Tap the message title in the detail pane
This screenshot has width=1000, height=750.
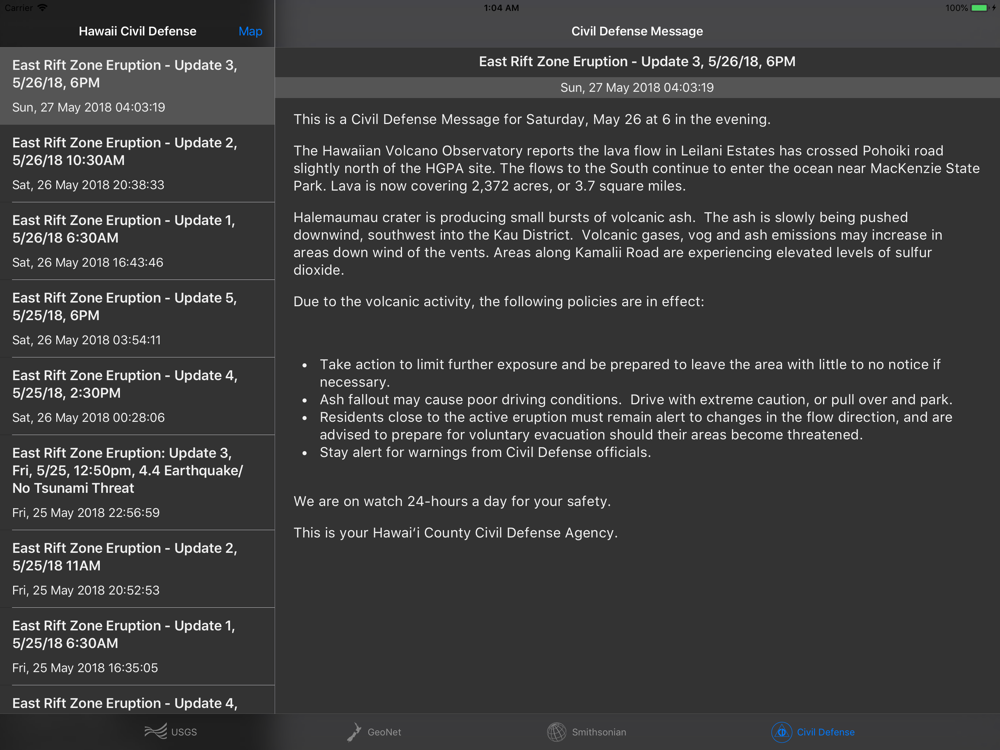click(637, 62)
